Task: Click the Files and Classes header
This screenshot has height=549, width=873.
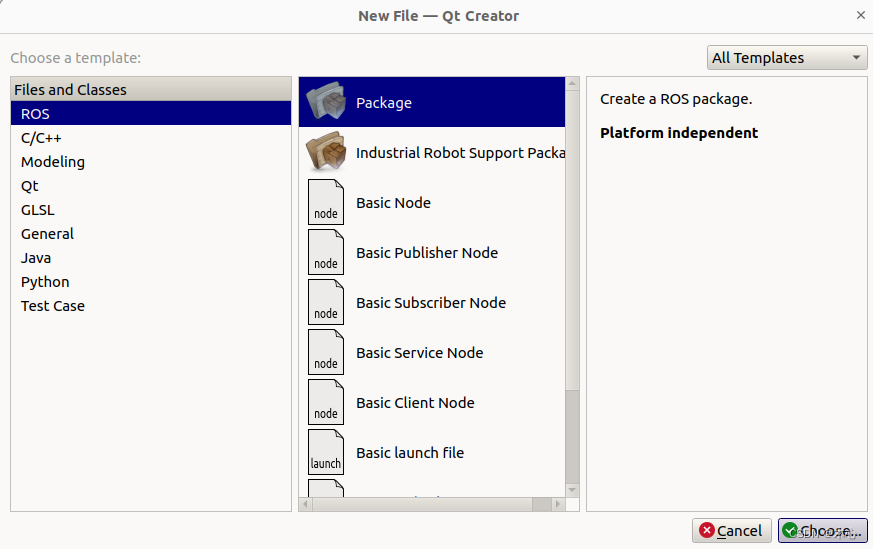Action: point(150,89)
